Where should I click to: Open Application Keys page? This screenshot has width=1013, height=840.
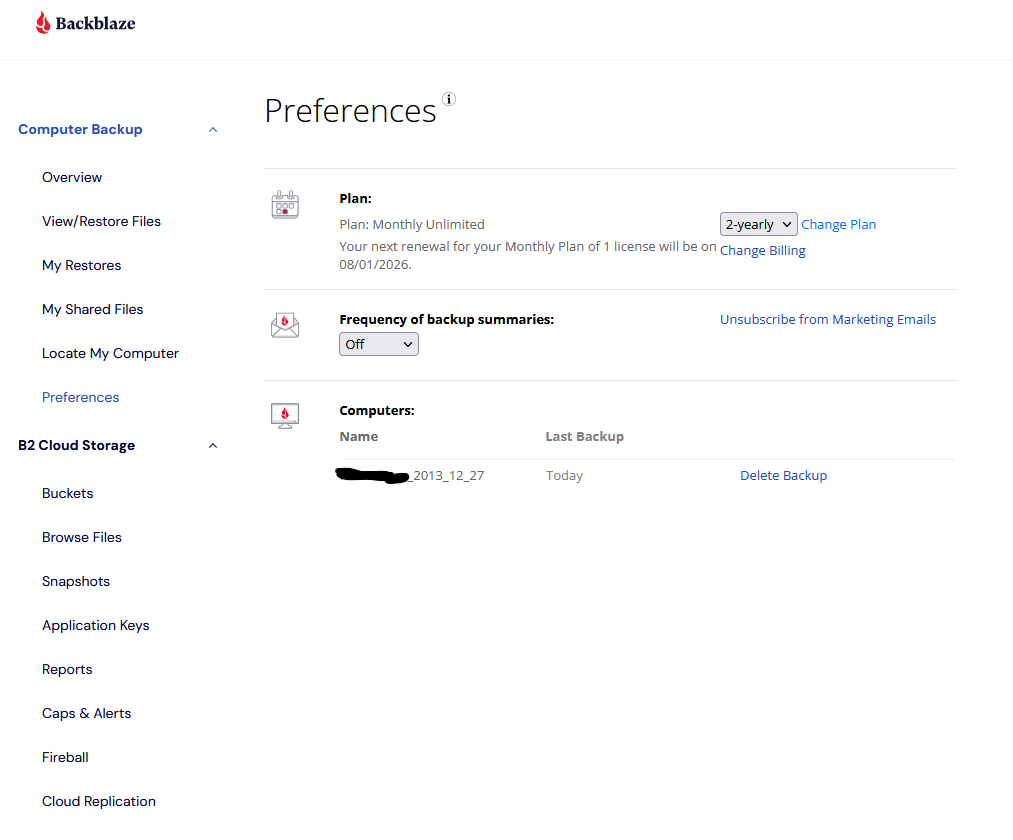pyautogui.click(x=96, y=625)
